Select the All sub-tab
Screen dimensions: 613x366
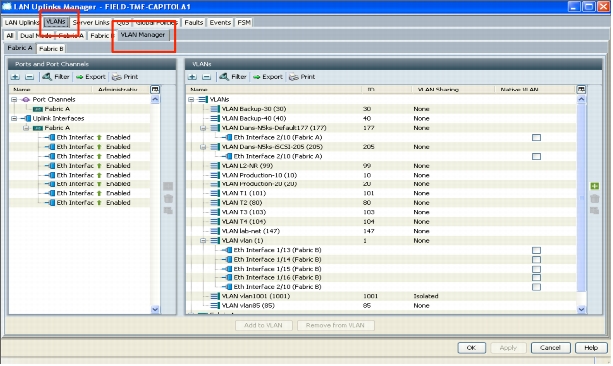[10, 36]
